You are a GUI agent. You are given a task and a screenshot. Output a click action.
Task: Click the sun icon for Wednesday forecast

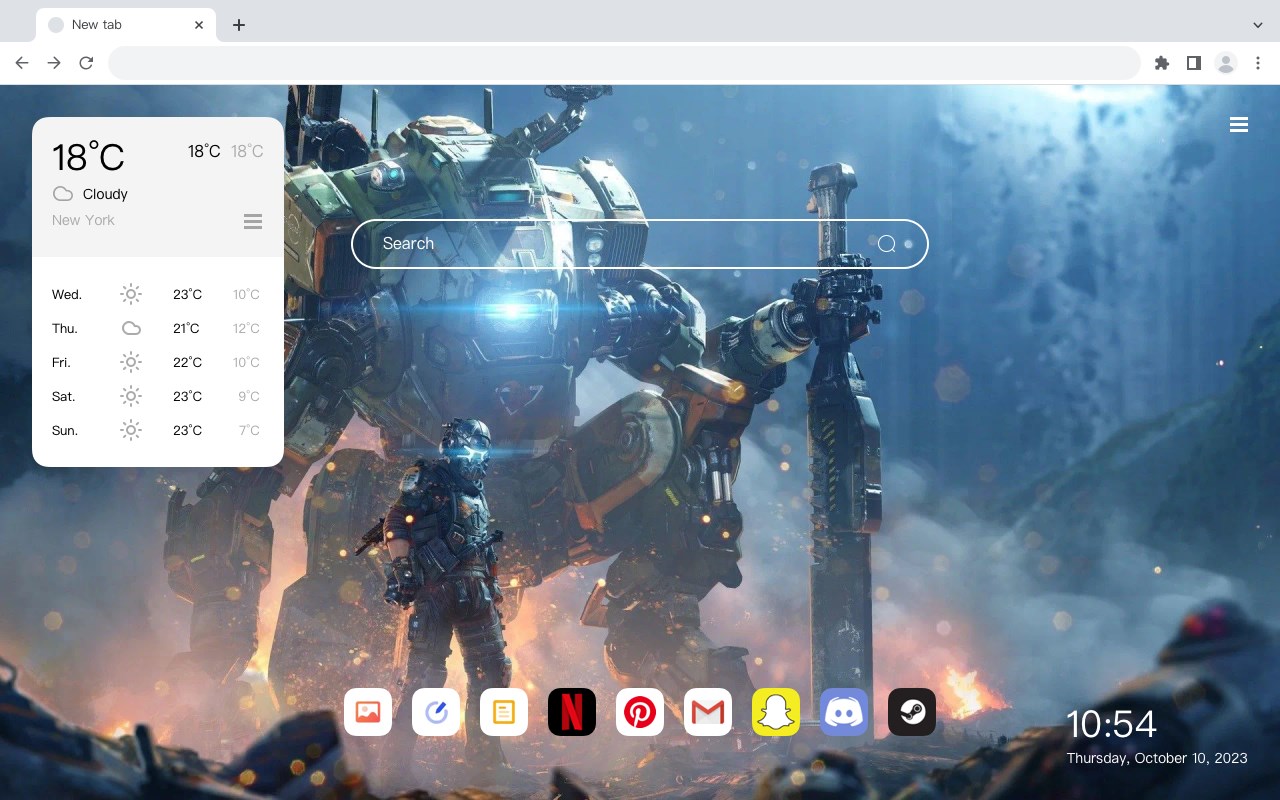click(x=131, y=294)
